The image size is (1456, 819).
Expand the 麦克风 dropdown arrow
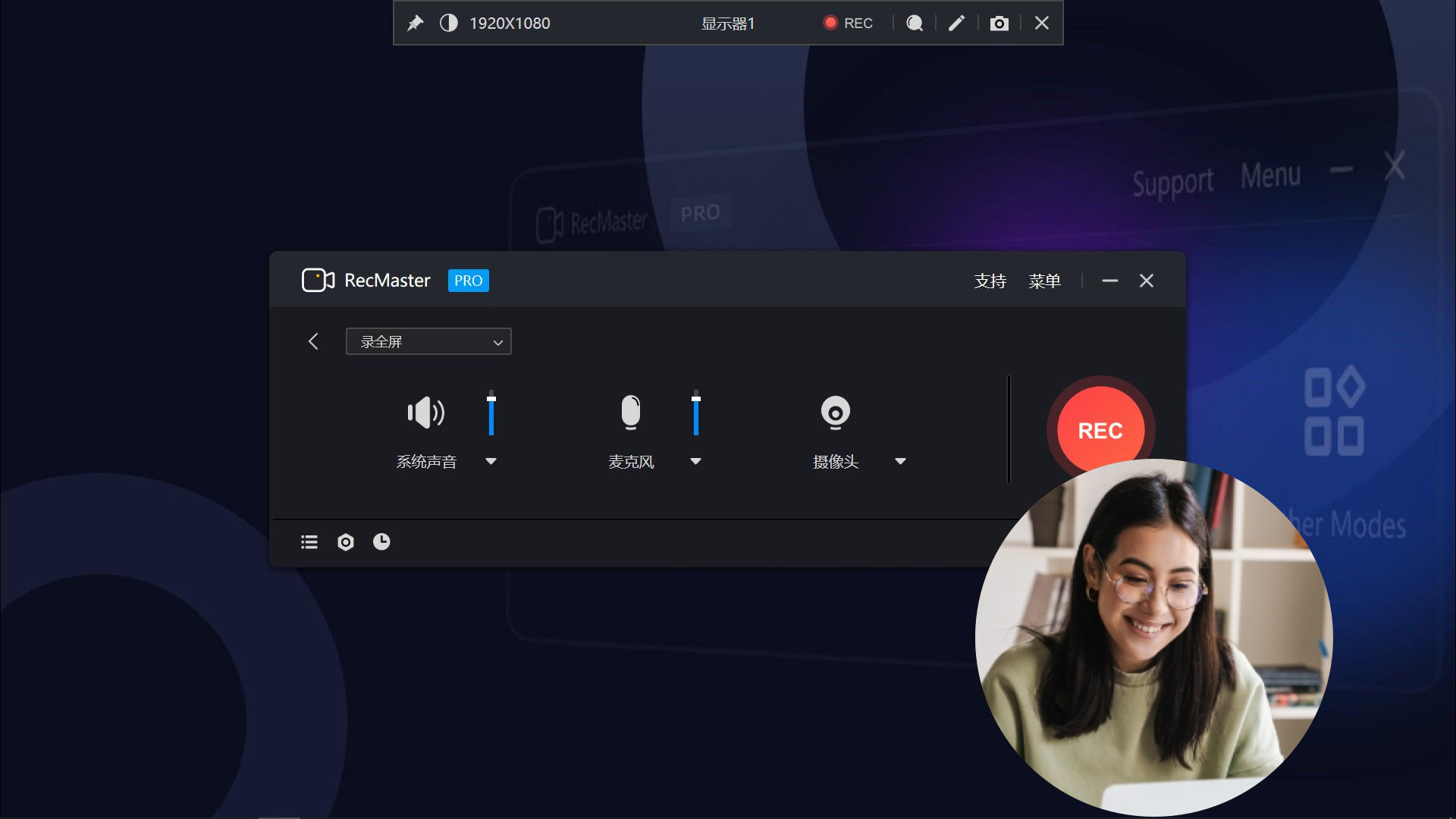695,461
